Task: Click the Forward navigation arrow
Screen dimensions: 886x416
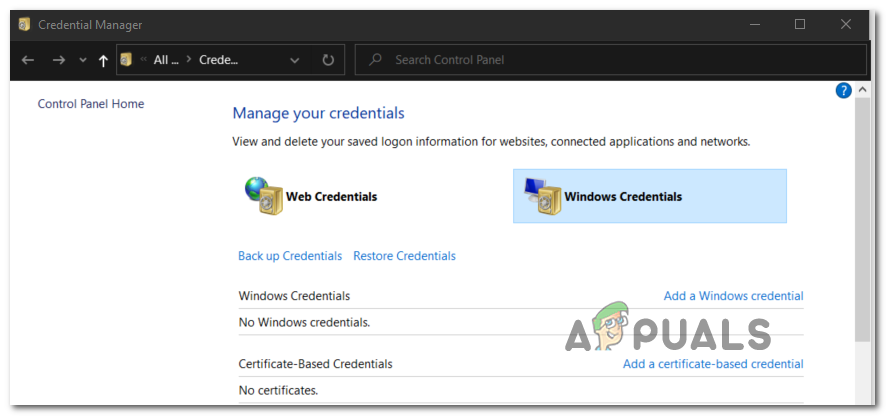Action: pos(58,60)
